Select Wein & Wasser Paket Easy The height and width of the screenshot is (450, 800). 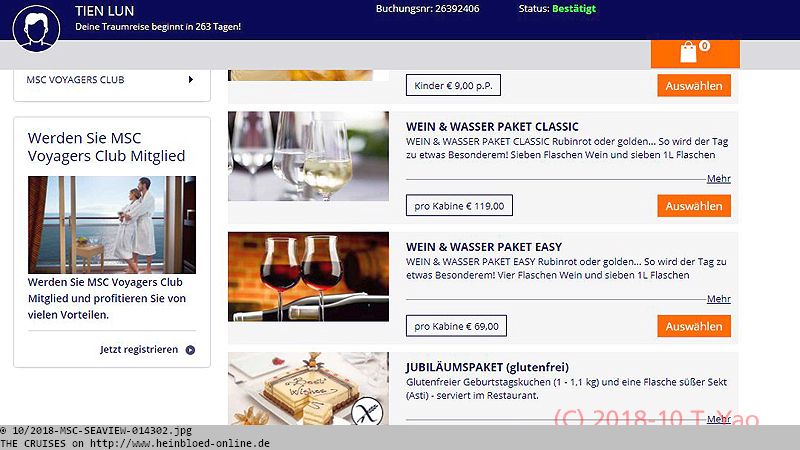[x=694, y=327]
